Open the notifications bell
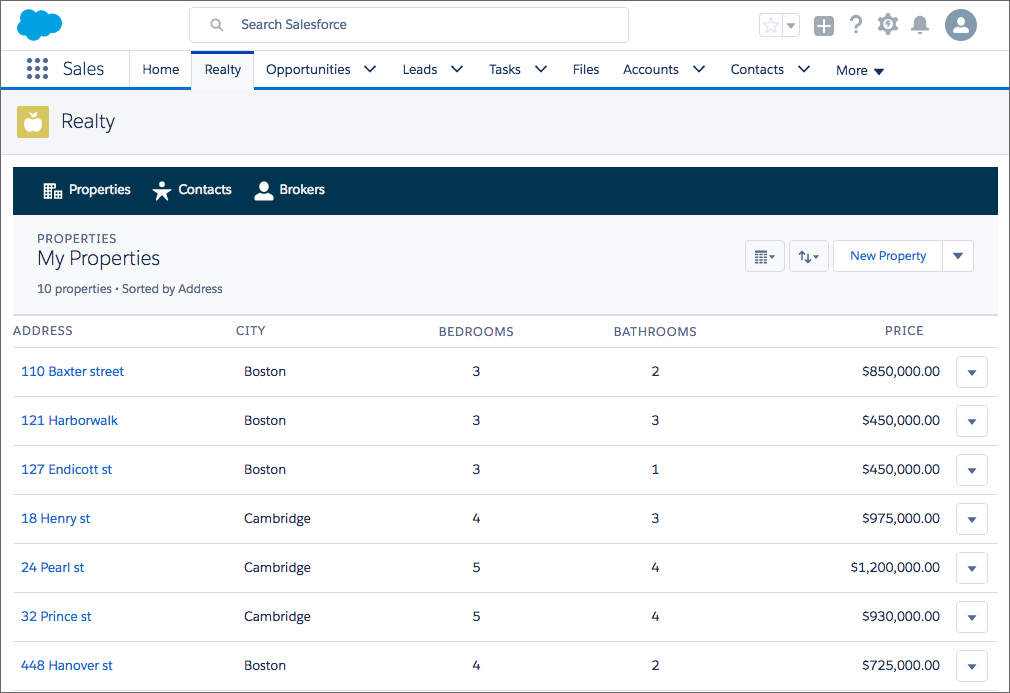 [x=920, y=25]
